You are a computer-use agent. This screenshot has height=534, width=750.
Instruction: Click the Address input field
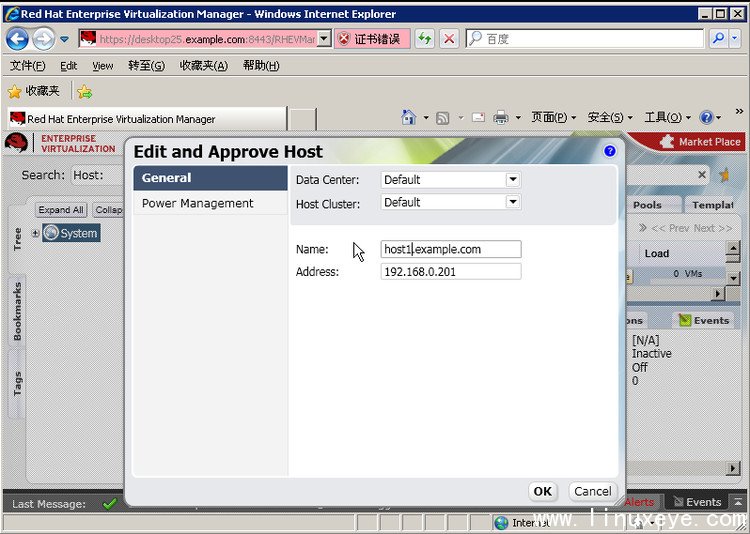coord(451,272)
